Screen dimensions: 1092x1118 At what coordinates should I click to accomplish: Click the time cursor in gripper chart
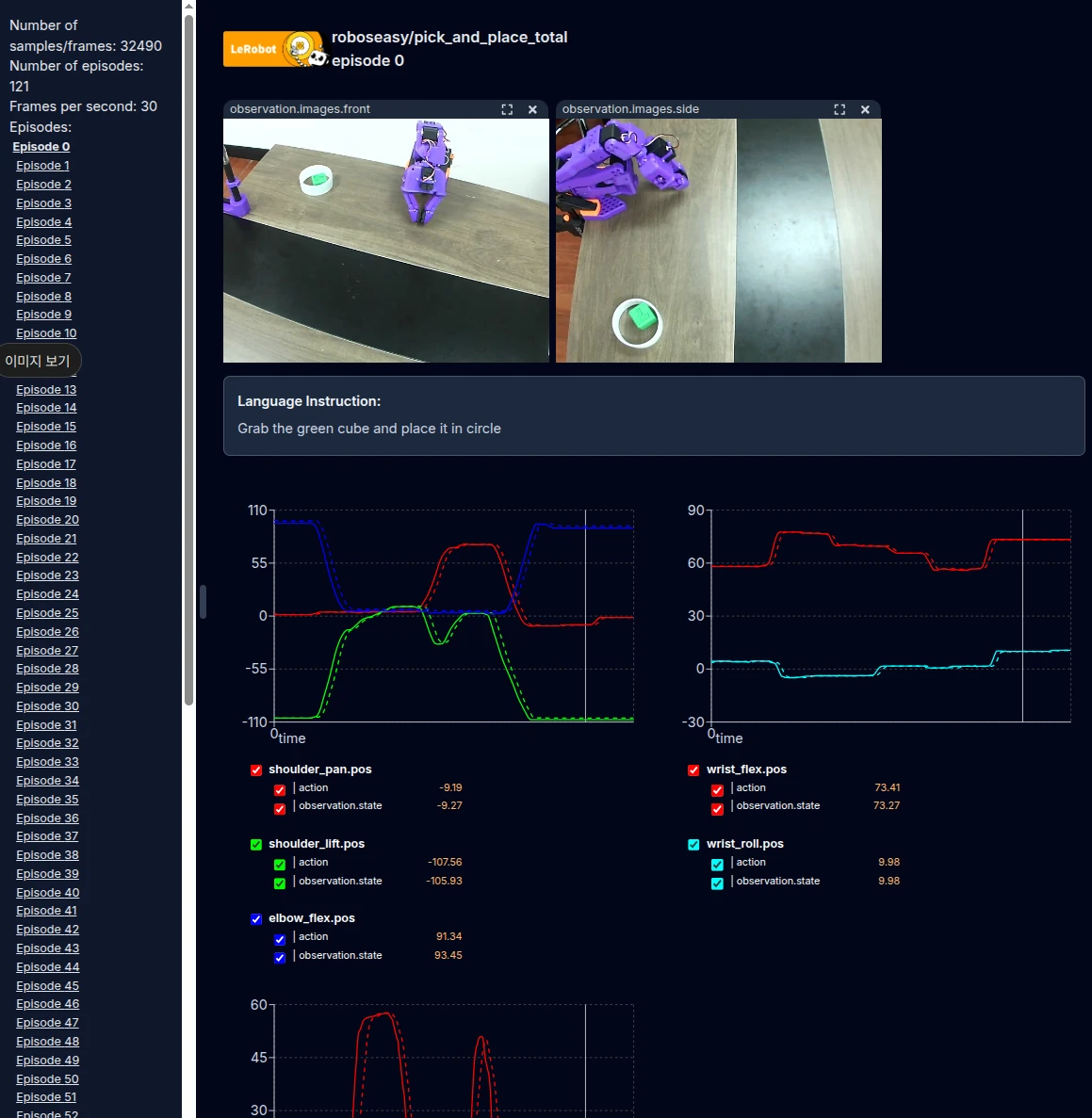pos(586,1061)
